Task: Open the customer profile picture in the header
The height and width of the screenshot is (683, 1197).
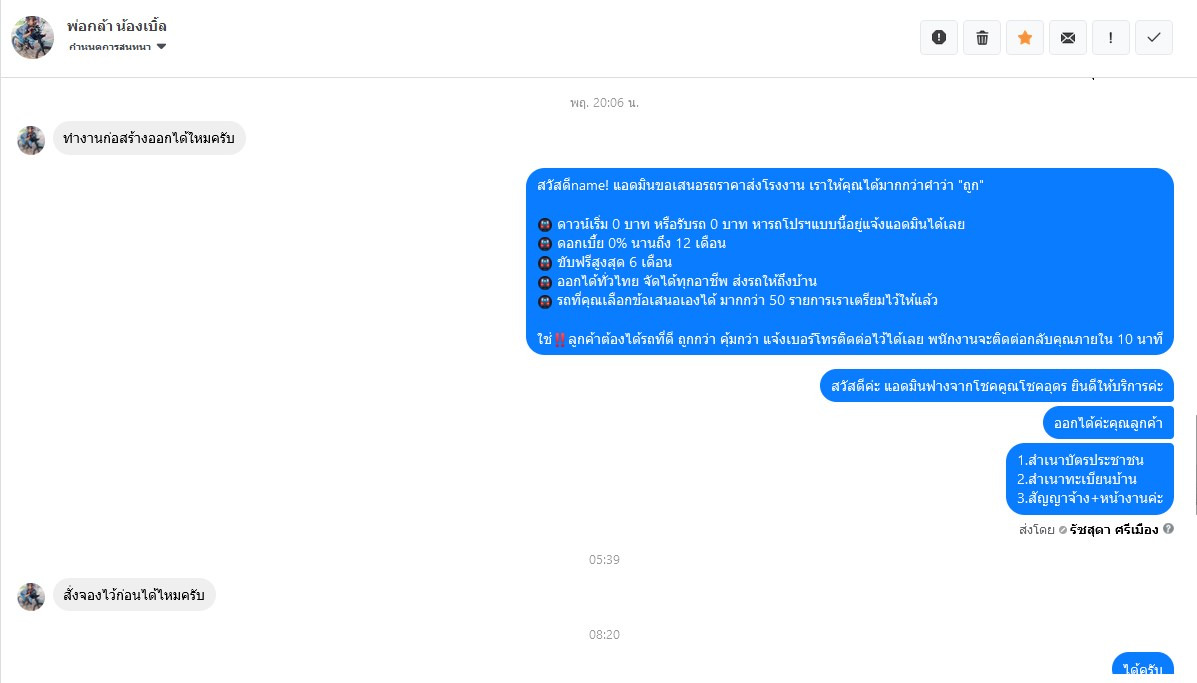Action: tap(33, 37)
